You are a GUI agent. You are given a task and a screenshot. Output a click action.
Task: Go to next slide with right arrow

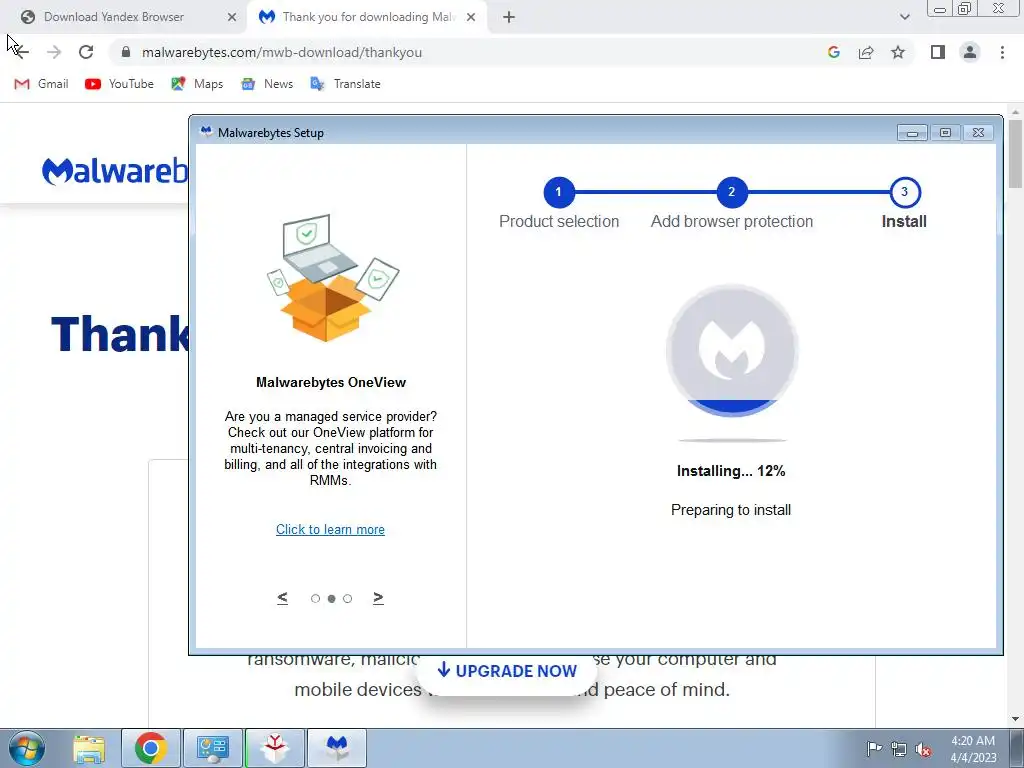coord(378,598)
